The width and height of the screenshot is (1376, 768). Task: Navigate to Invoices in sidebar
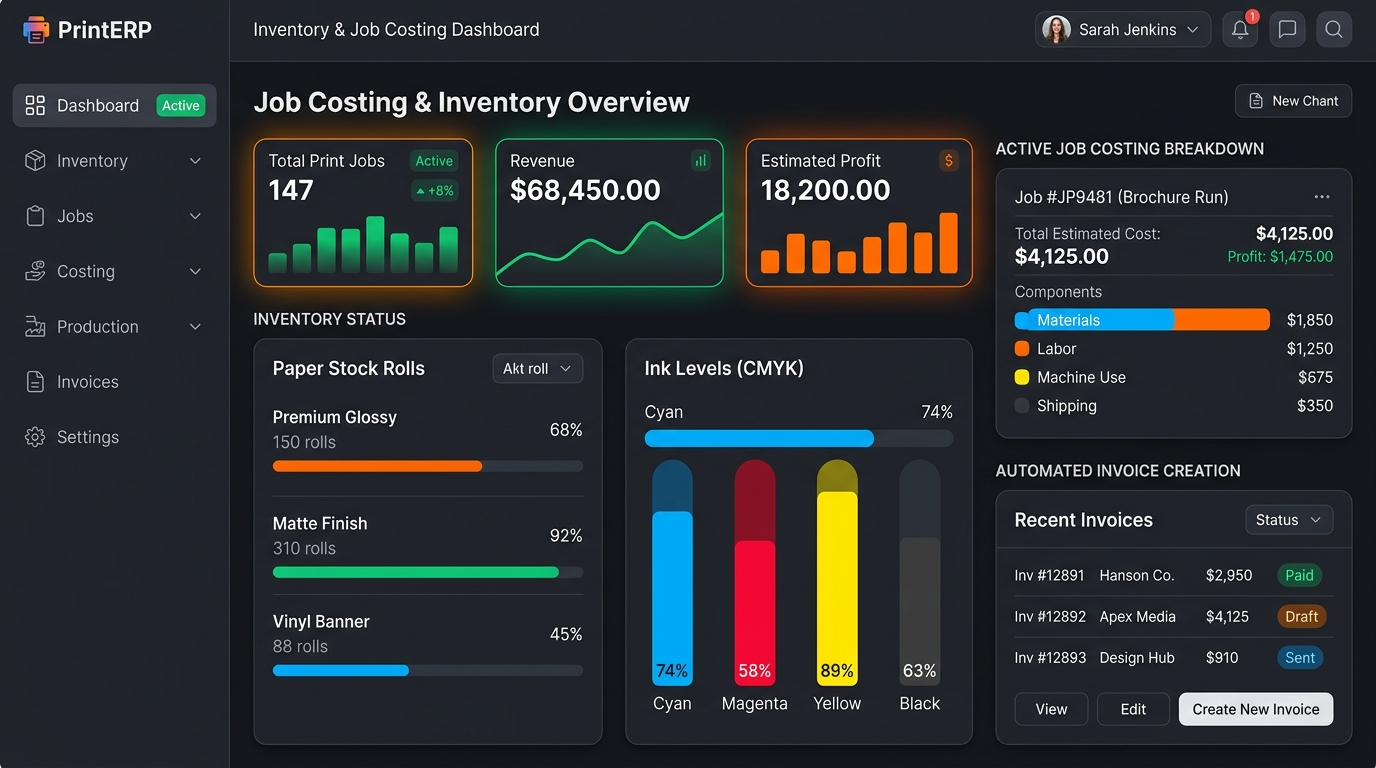point(115,382)
